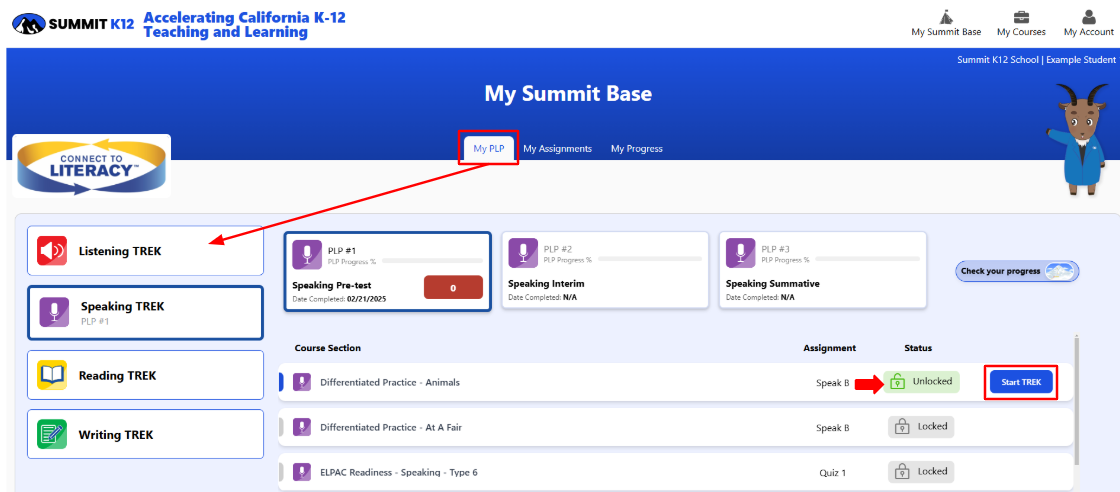Open the PLP #3 Speaking Summative card
Viewport: 1120px width, 492px height.
[x=822, y=270]
